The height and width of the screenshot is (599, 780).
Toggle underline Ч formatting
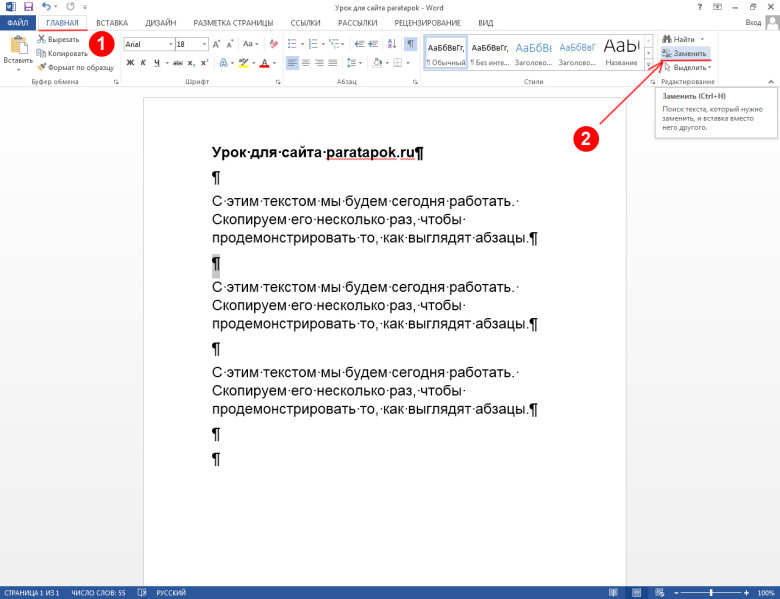pos(157,63)
